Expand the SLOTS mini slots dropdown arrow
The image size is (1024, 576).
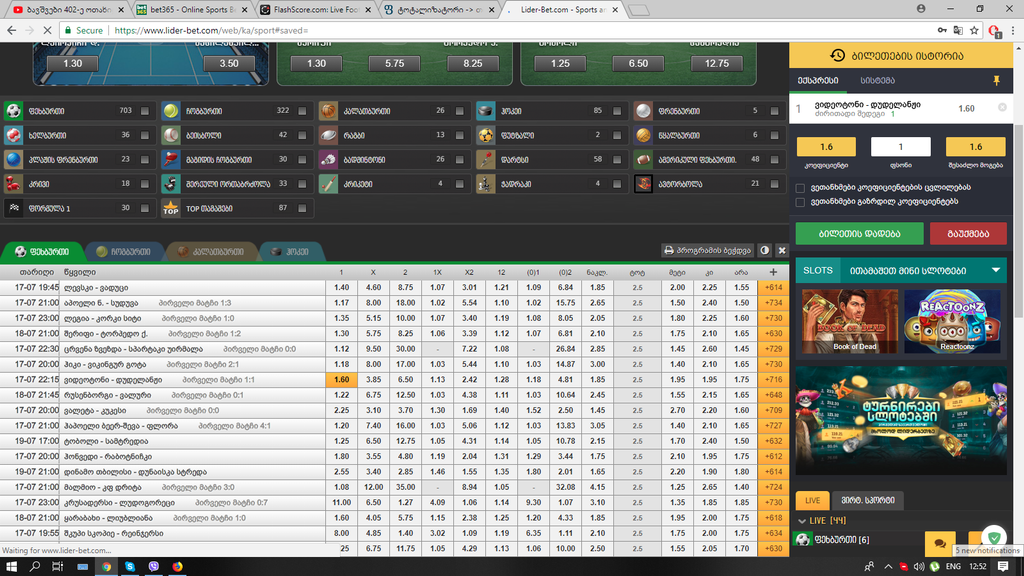(x=995, y=270)
